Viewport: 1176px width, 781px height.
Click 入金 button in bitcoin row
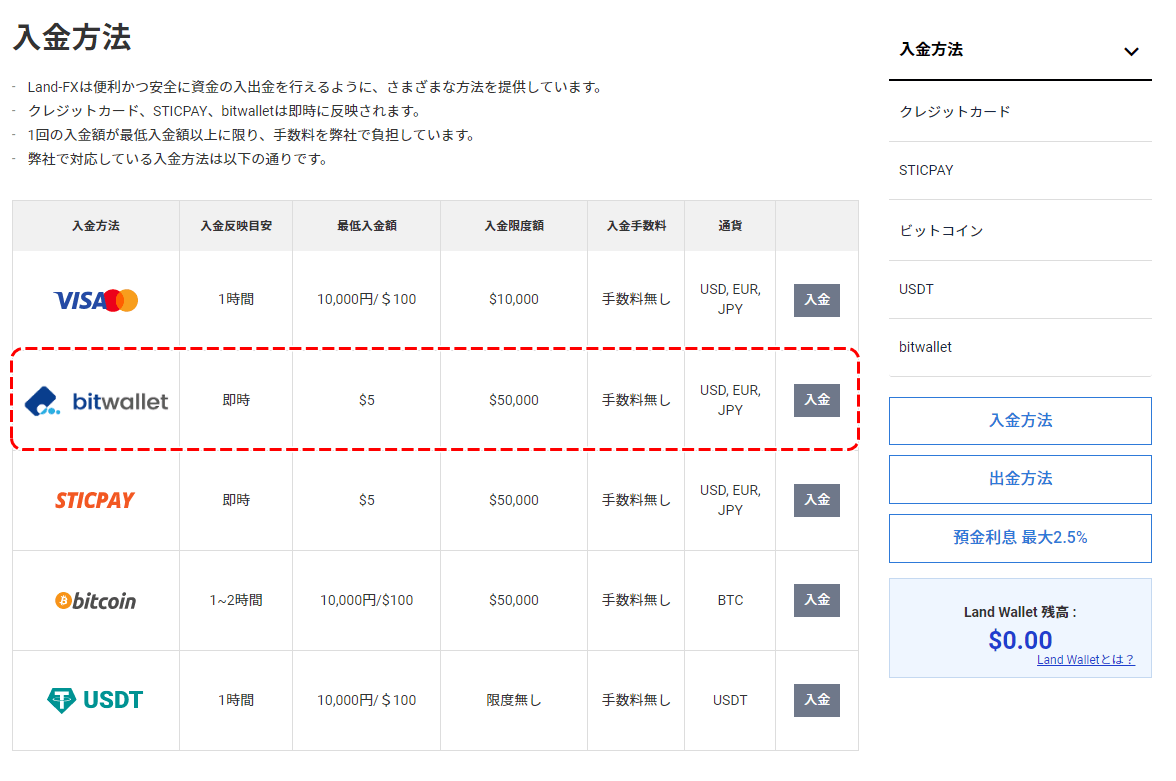coord(817,600)
